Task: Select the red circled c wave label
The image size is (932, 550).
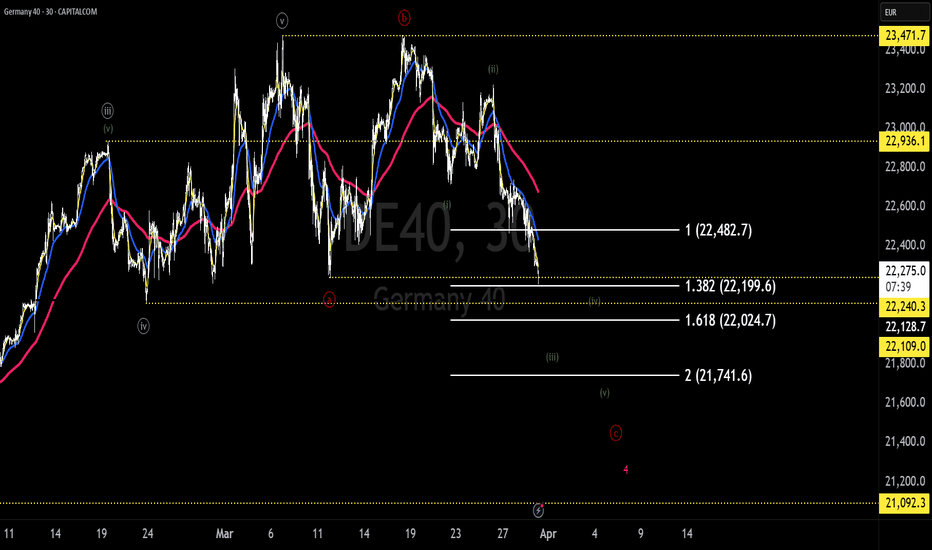Action: pyautogui.click(x=616, y=433)
